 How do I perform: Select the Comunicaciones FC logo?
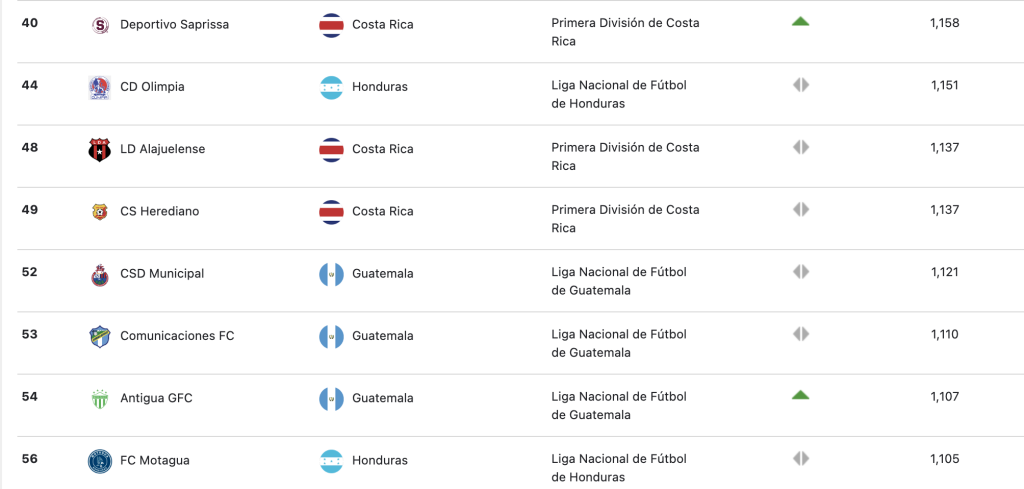click(x=99, y=337)
